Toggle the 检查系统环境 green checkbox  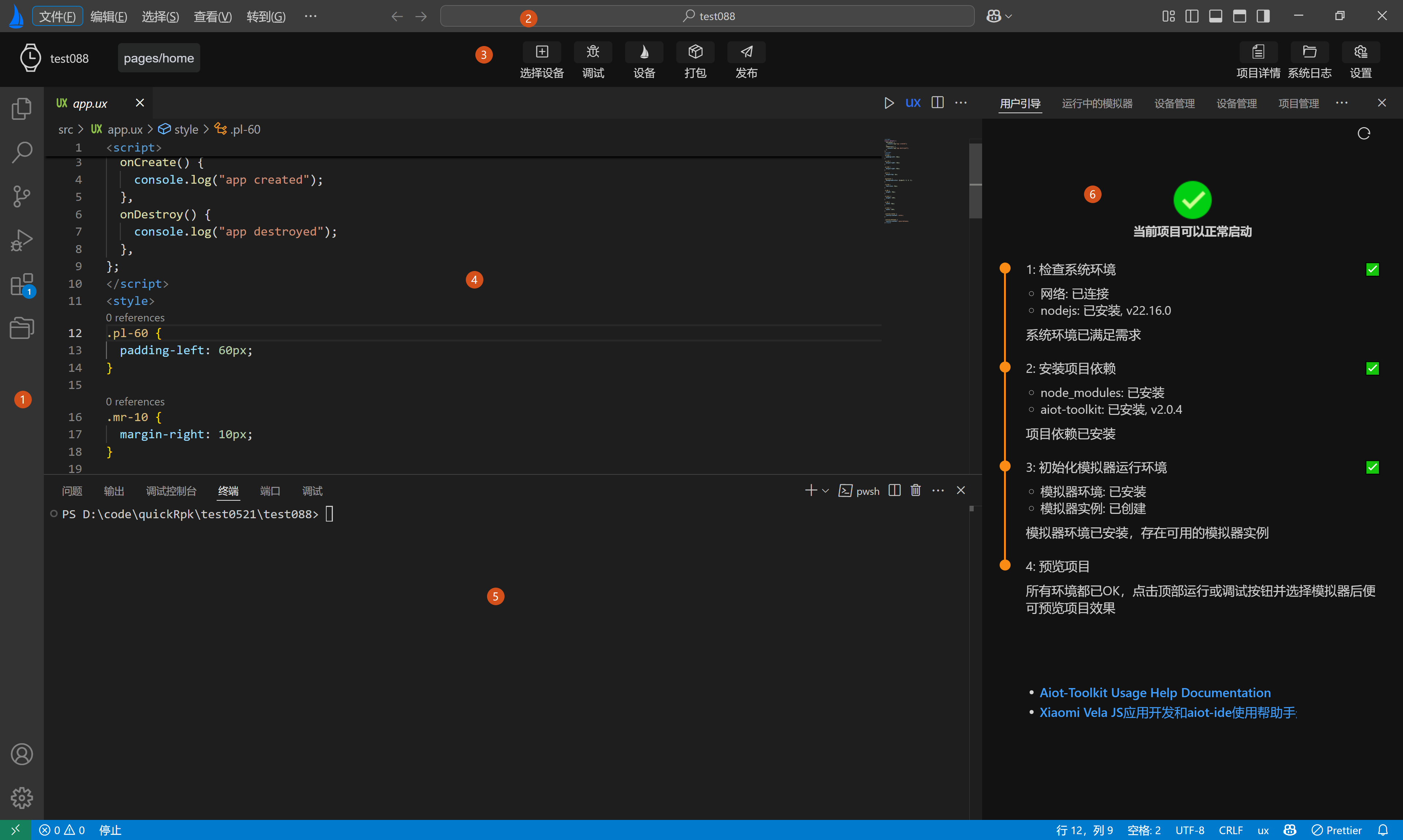[x=1372, y=270]
